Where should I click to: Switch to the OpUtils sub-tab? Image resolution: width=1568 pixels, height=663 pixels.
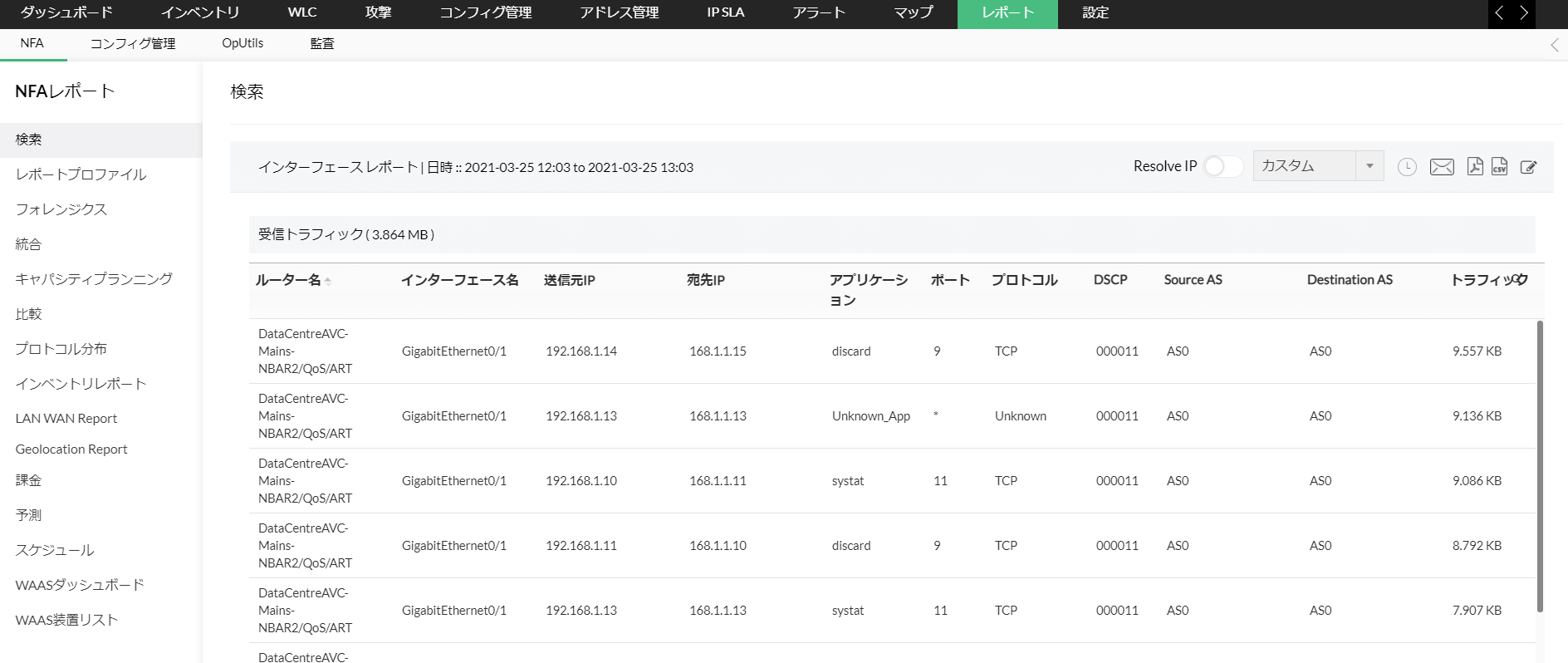(243, 43)
